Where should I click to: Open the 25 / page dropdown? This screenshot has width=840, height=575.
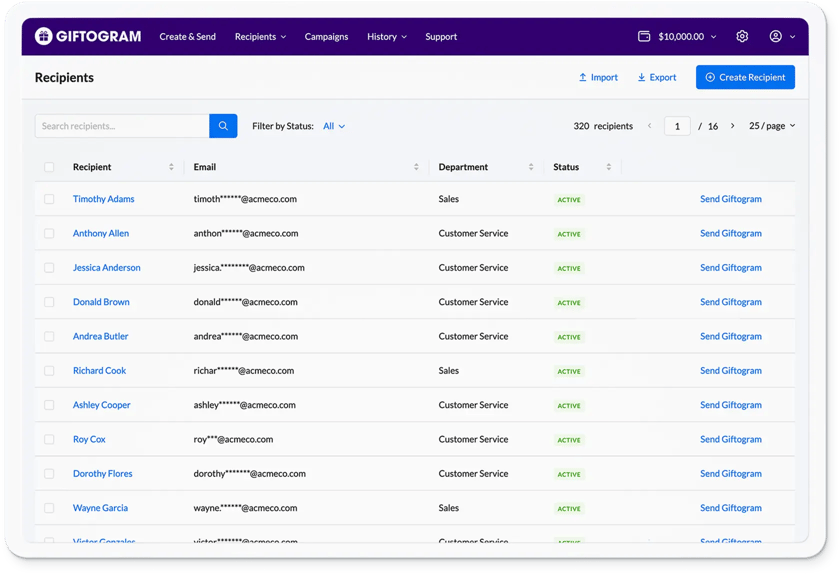pyautogui.click(x=772, y=126)
